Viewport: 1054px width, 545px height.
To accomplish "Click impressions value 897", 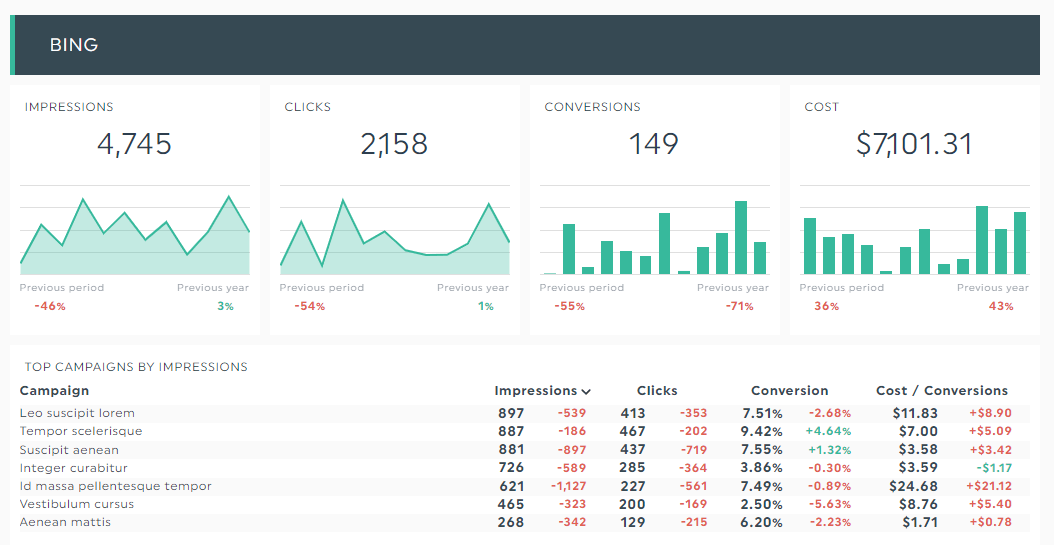I will [x=511, y=413].
